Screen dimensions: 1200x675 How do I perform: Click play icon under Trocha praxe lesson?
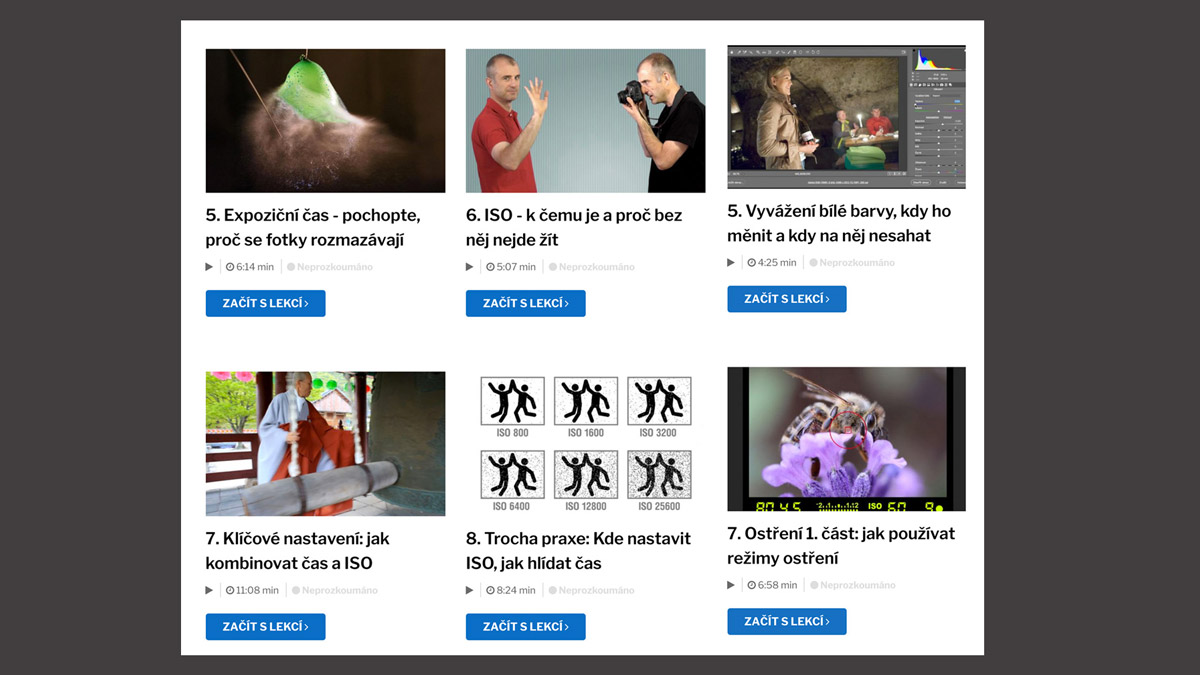[x=470, y=590]
